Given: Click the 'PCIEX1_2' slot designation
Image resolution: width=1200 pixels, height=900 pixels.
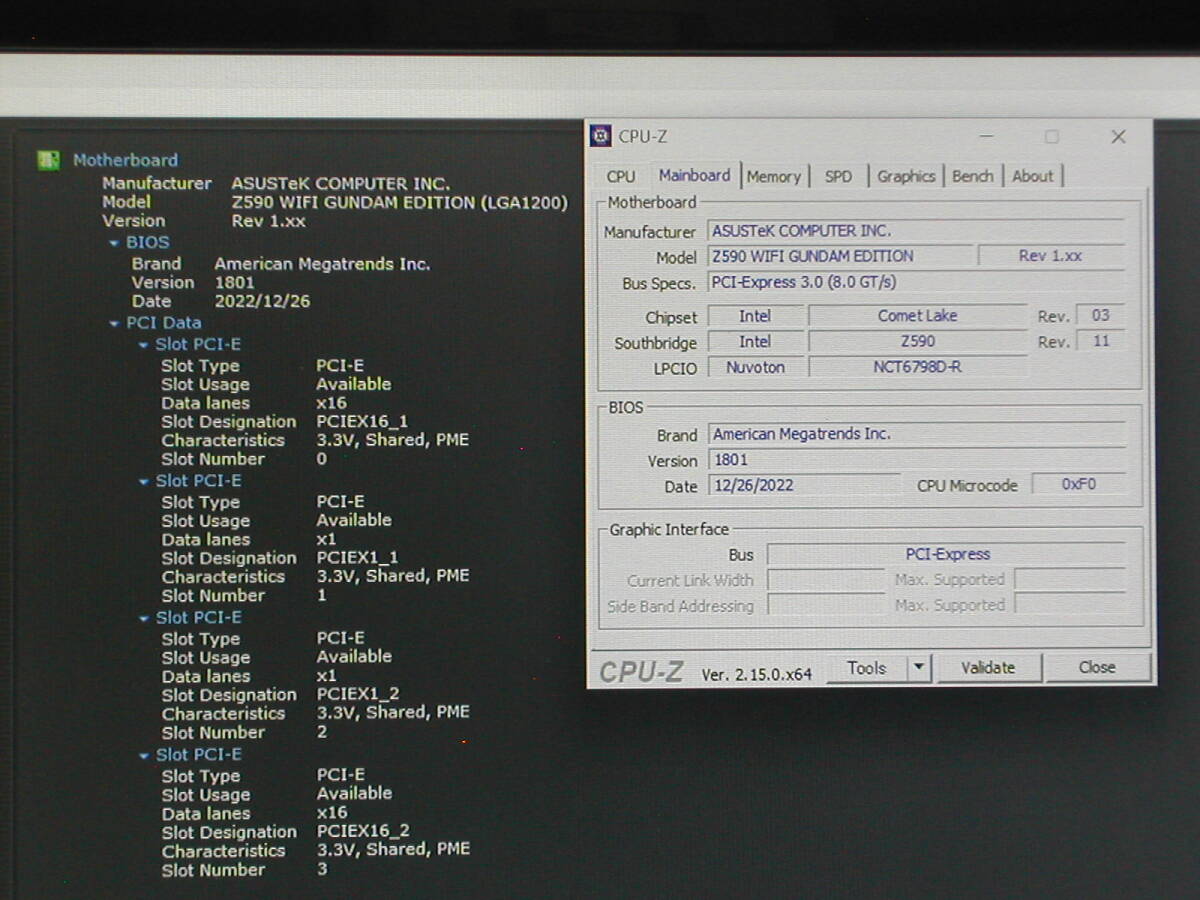Looking at the screenshot, I should pos(357,695).
